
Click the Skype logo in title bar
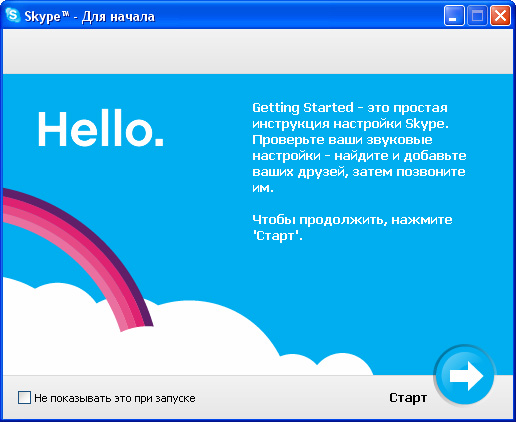(x=13, y=16)
